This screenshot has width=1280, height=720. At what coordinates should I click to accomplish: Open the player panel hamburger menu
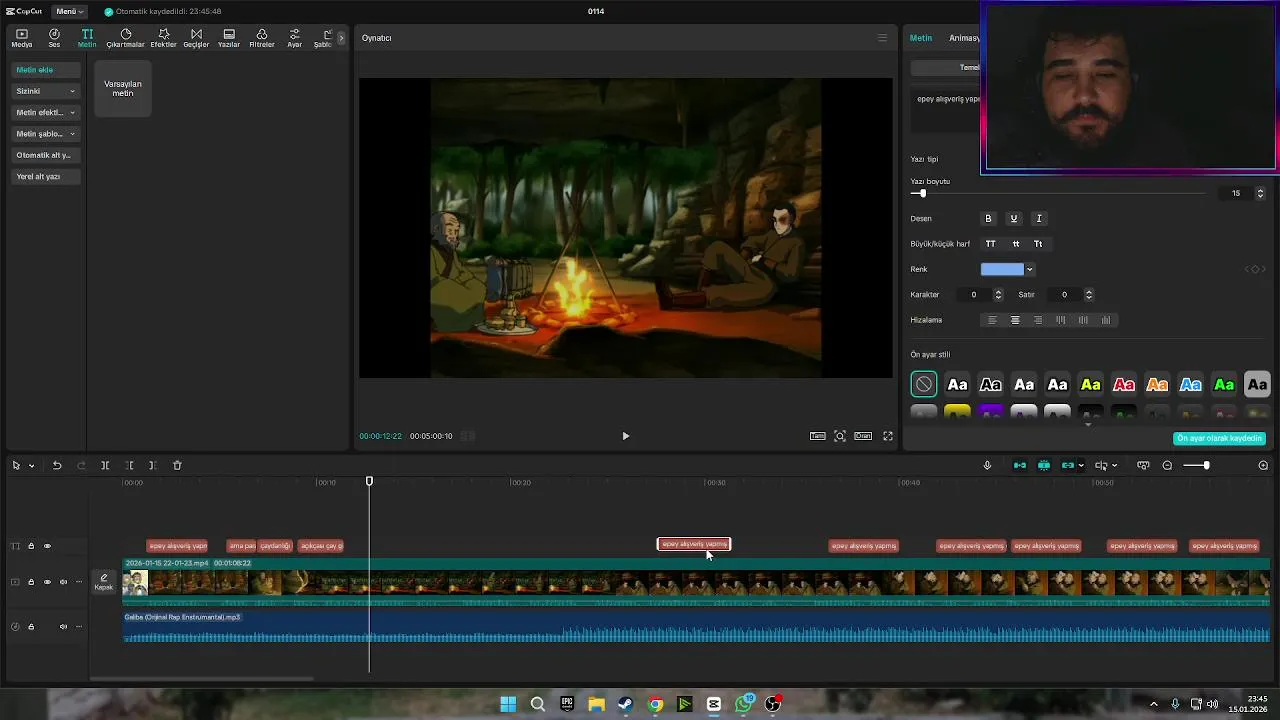pos(882,38)
